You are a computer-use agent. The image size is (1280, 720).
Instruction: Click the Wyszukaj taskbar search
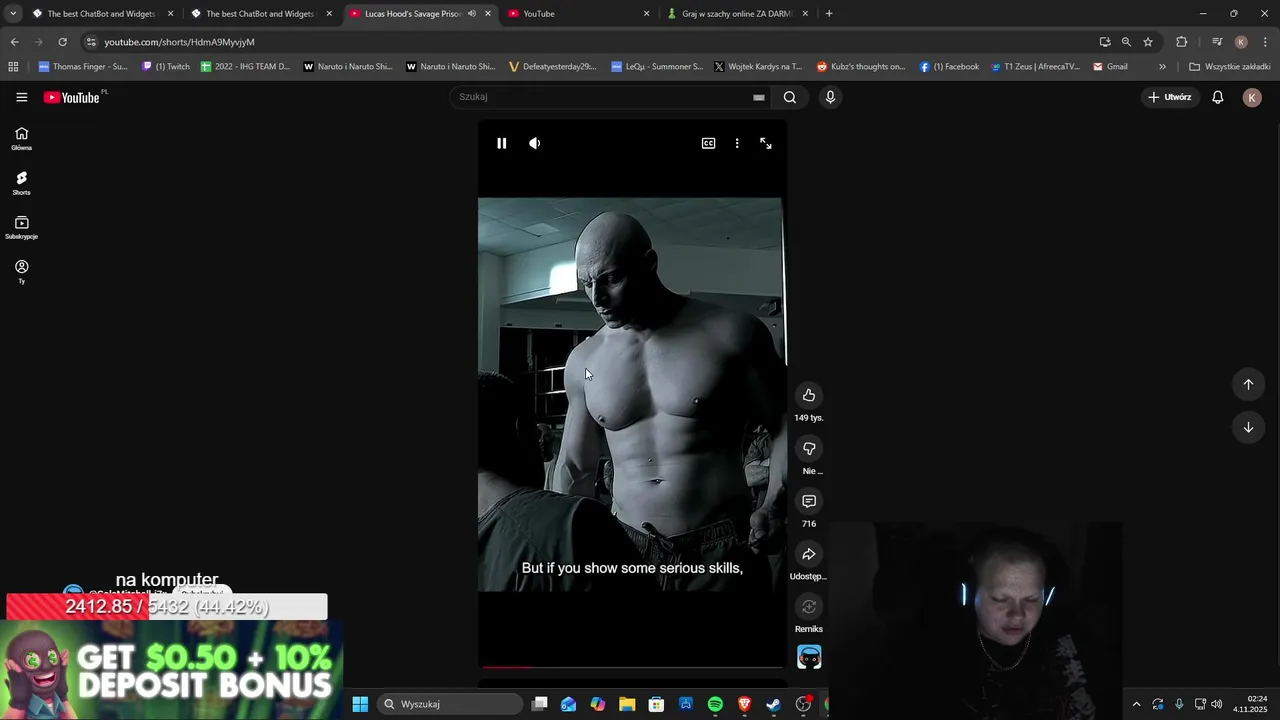tap(451, 704)
